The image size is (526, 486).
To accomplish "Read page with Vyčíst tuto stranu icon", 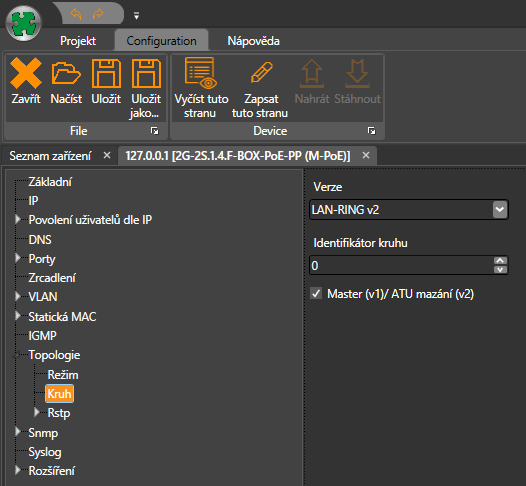I will coord(201,73).
